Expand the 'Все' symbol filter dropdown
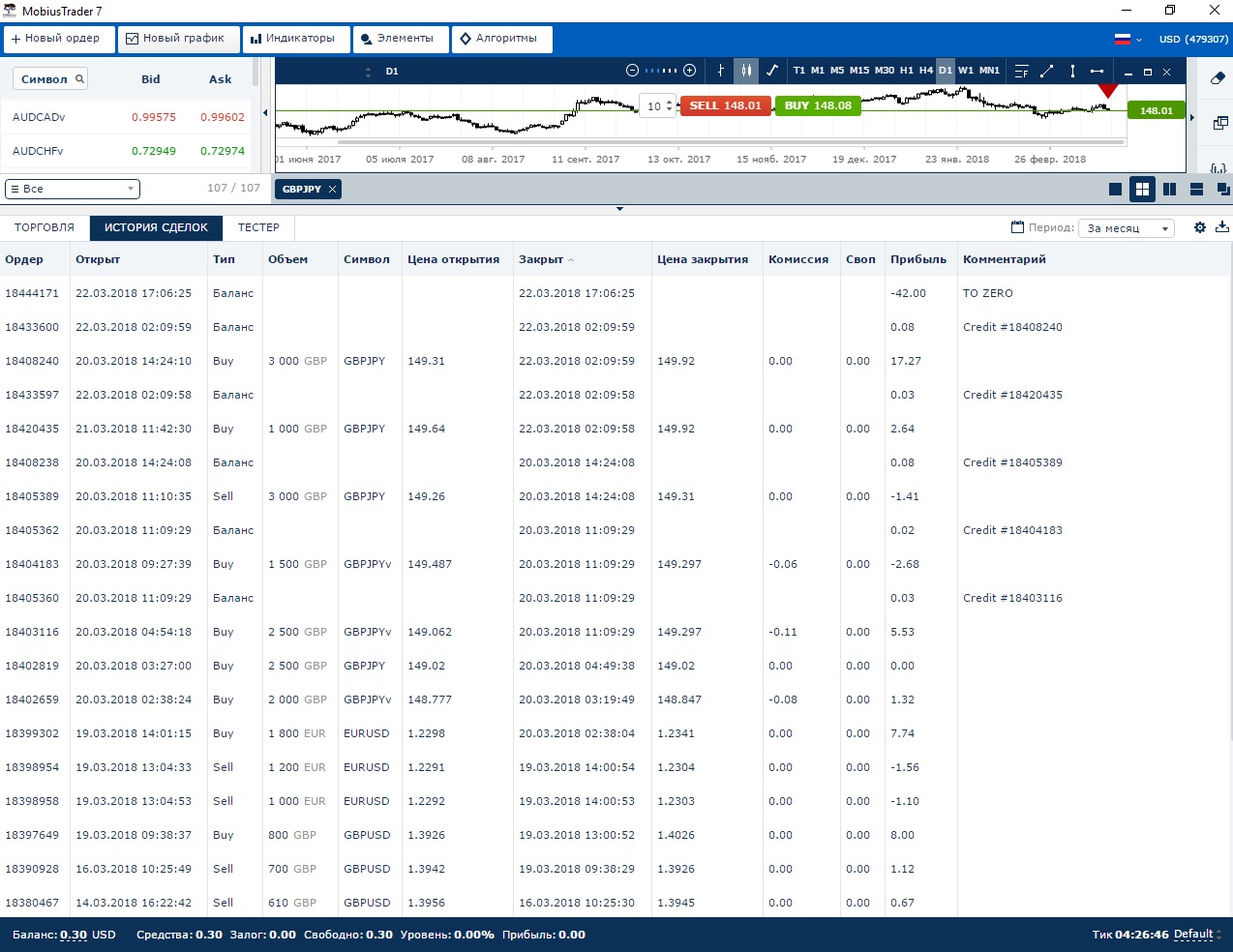1233x952 pixels. coord(73,189)
